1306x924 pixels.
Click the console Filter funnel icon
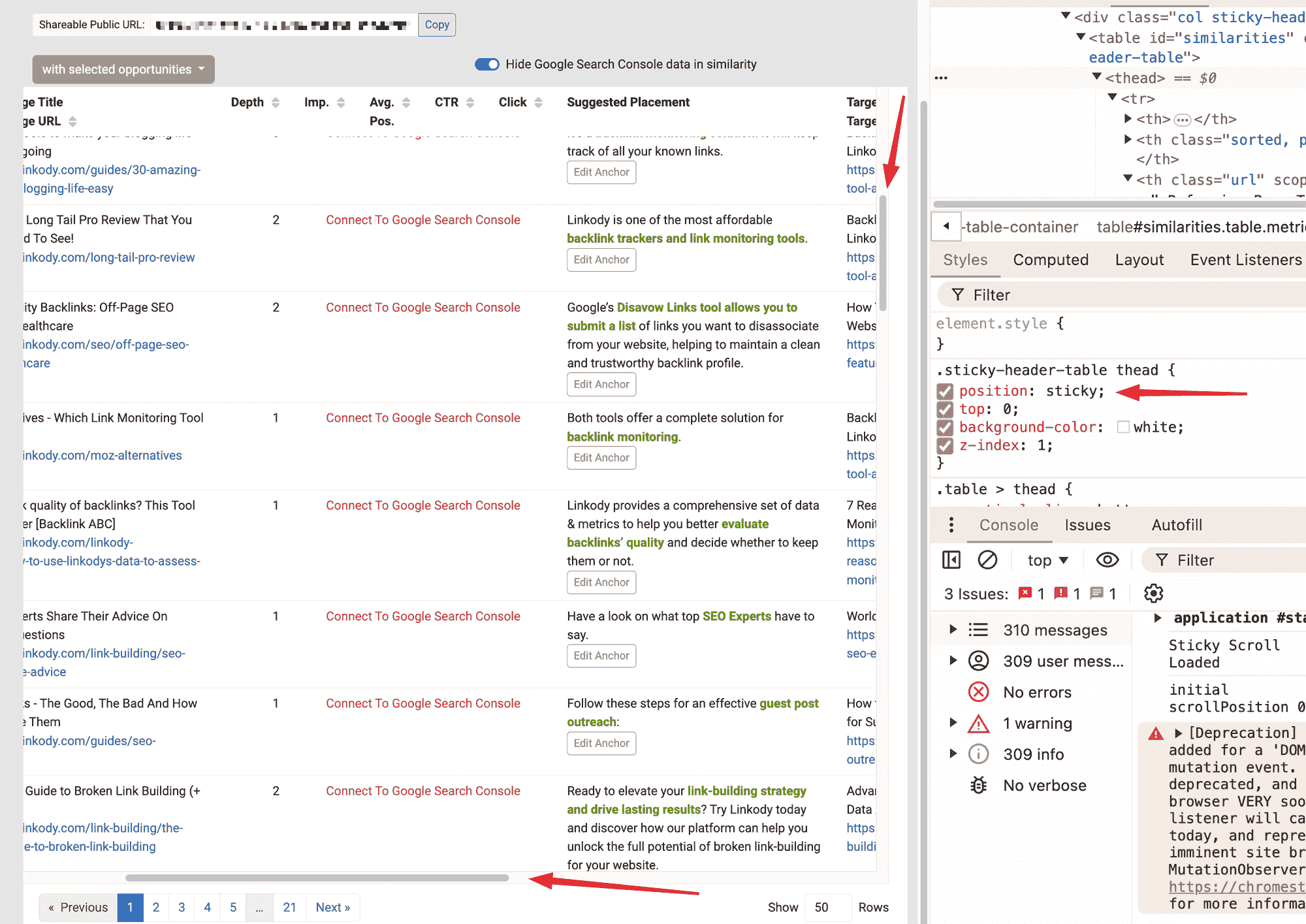(x=1162, y=560)
